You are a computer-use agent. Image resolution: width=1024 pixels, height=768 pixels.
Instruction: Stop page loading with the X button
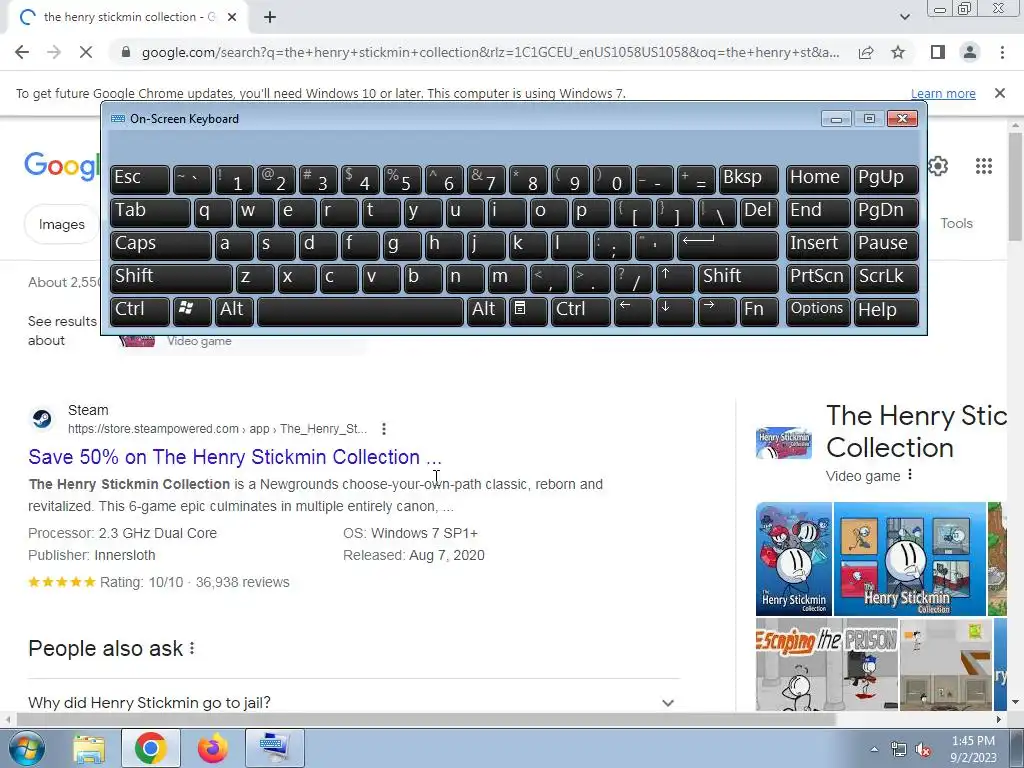click(x=86, y=52)
